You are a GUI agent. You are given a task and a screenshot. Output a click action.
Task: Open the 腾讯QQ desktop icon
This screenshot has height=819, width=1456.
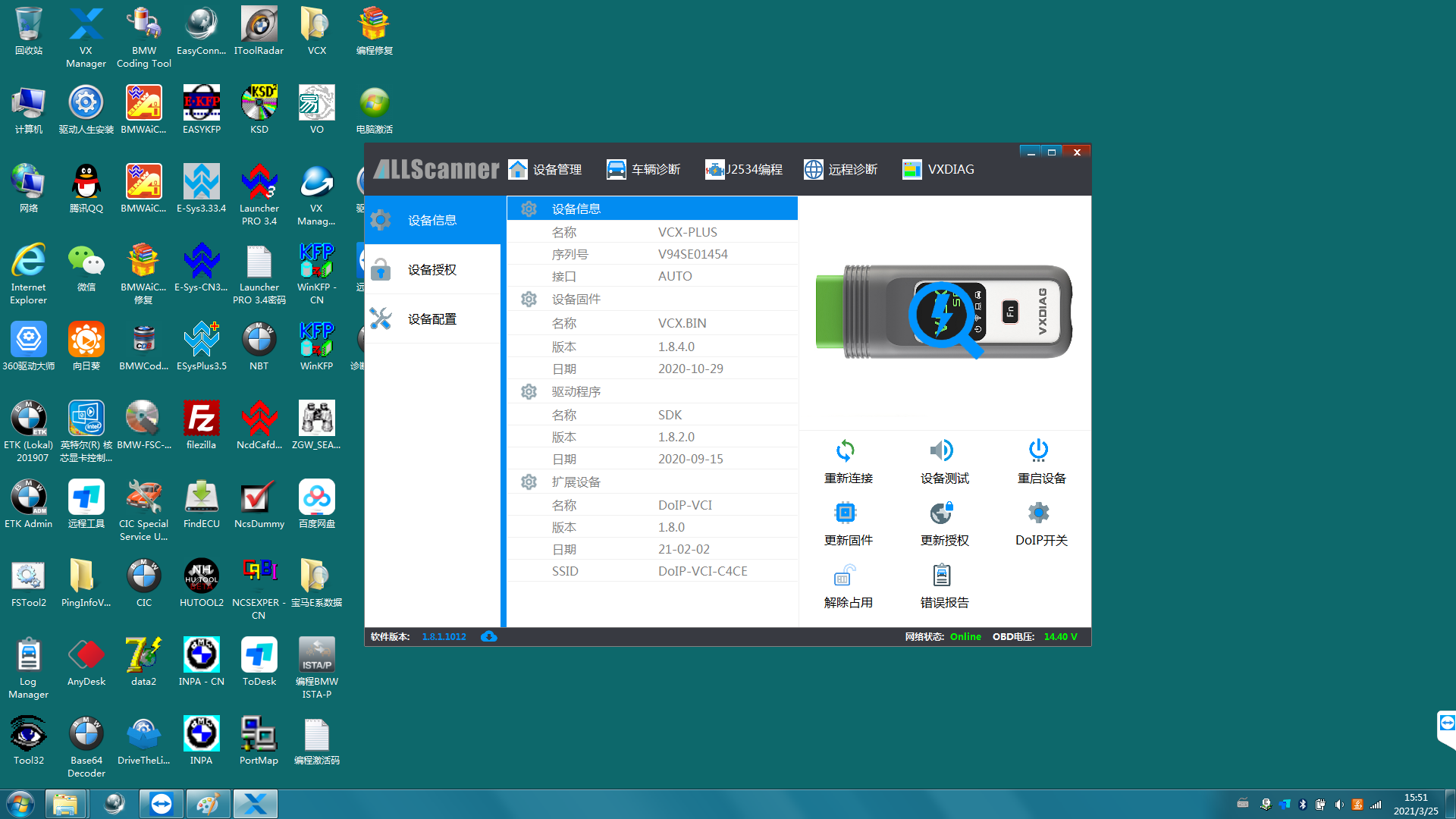click(x=86, y=190)
